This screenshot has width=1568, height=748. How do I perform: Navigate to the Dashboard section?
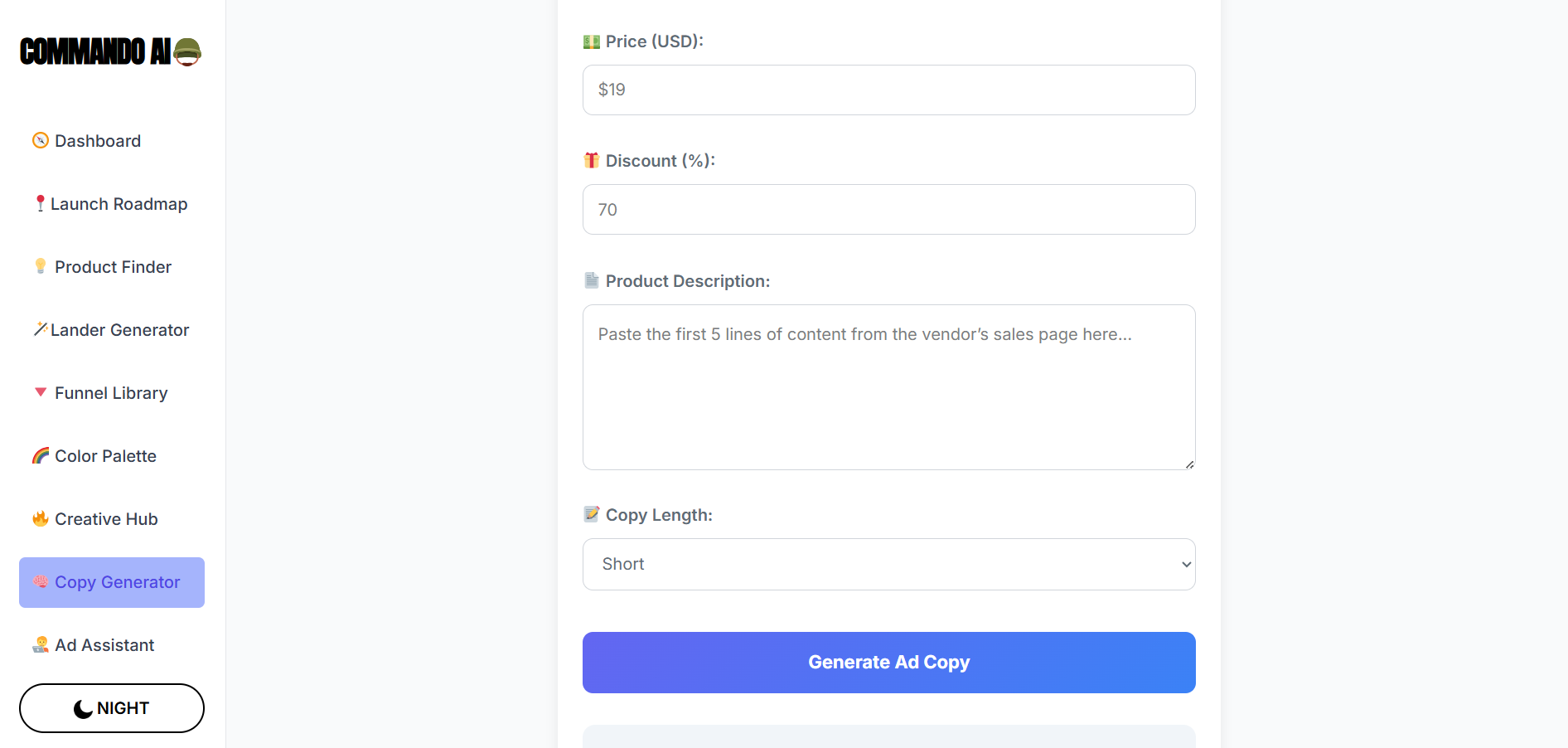pos(97,140)
